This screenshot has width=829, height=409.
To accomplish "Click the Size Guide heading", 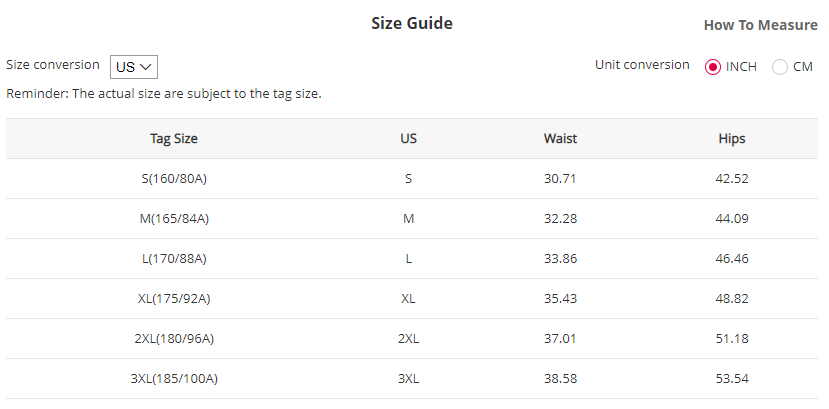I will coord(412,23).
